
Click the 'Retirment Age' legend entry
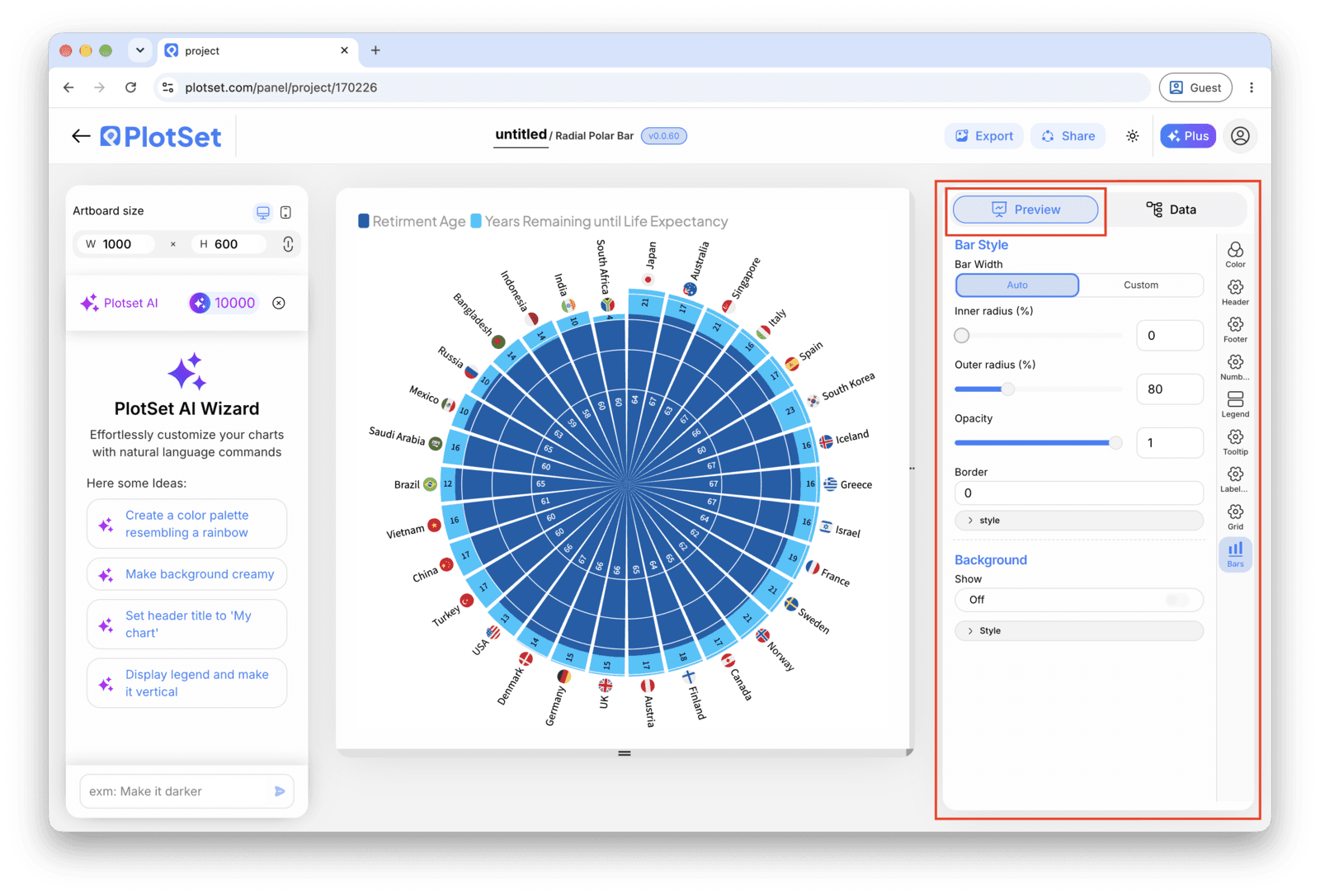[412, 221]
